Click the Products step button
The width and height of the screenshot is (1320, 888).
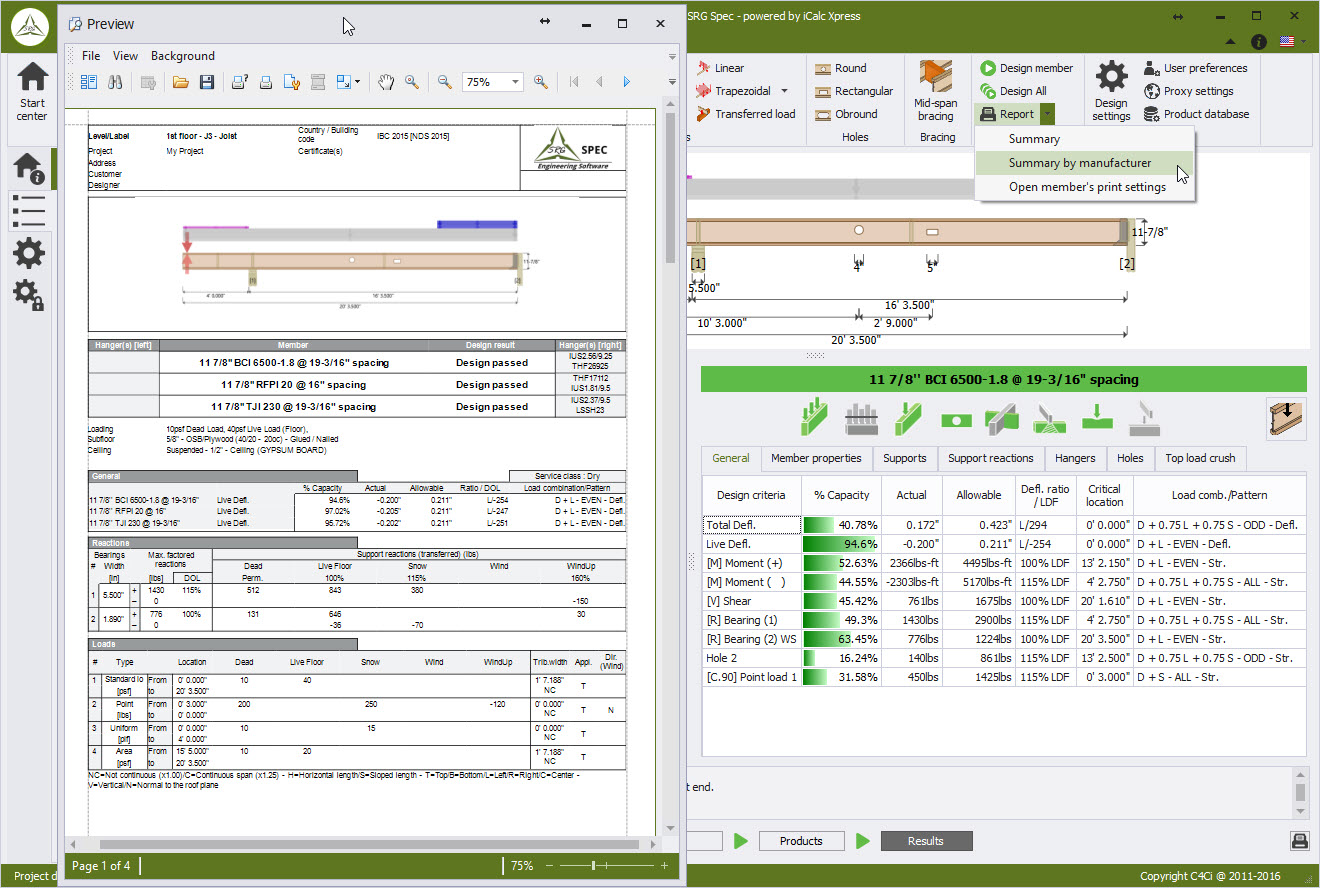[801, 841]
